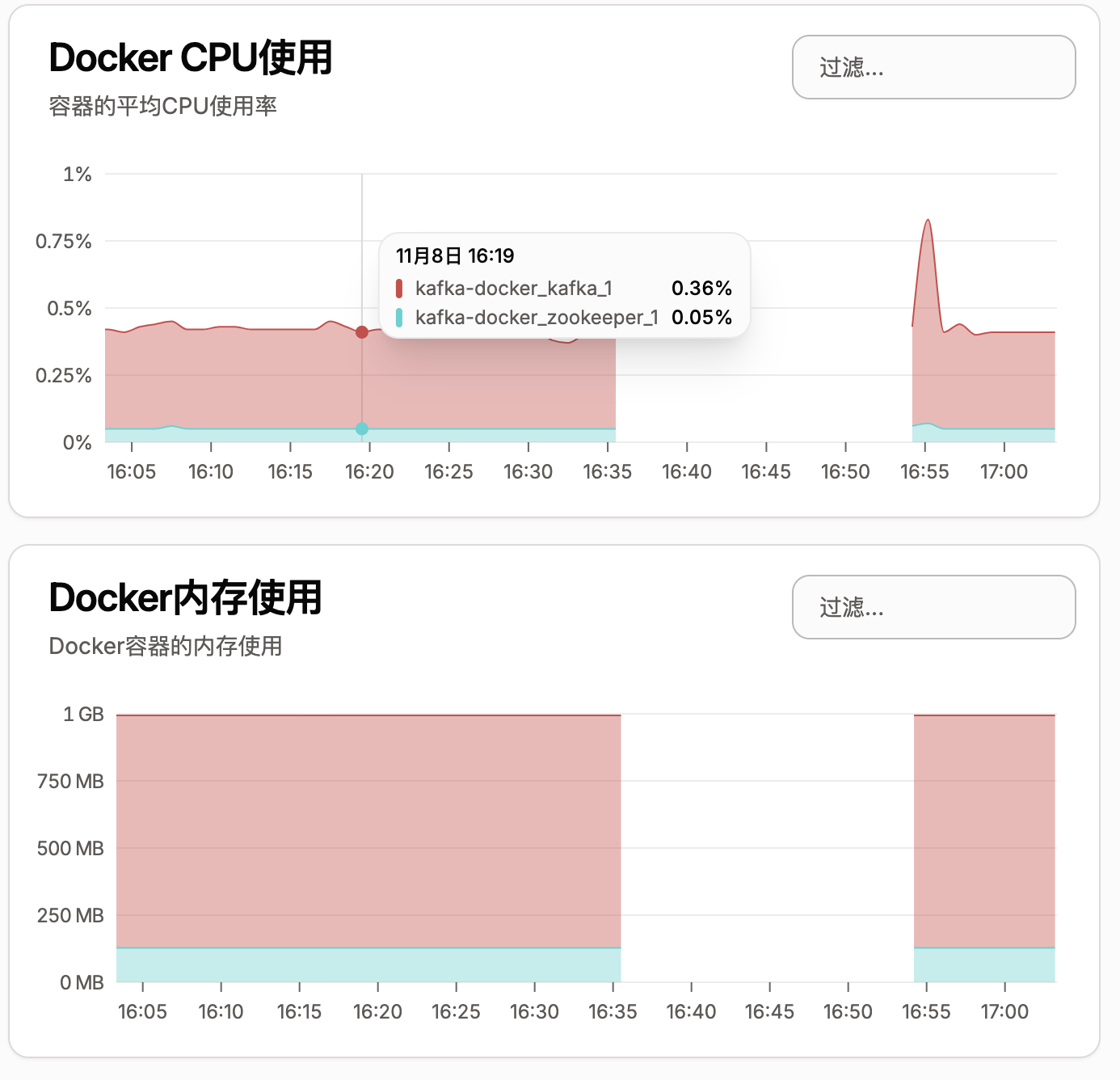
Task: Select the red kafka data point at 16:19
Action: 362,332
